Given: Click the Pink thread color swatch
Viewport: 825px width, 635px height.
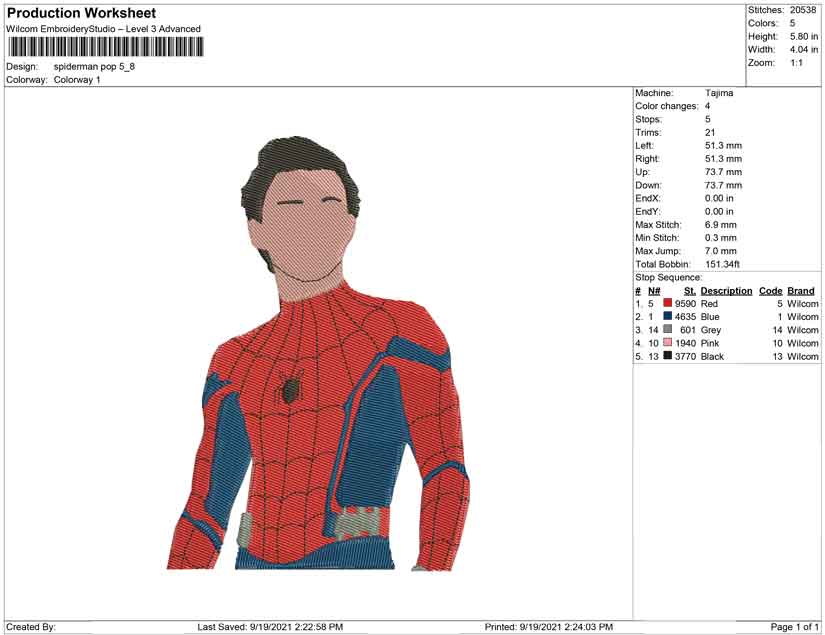Looking at the screenshot, I should (x=668, y=342).
